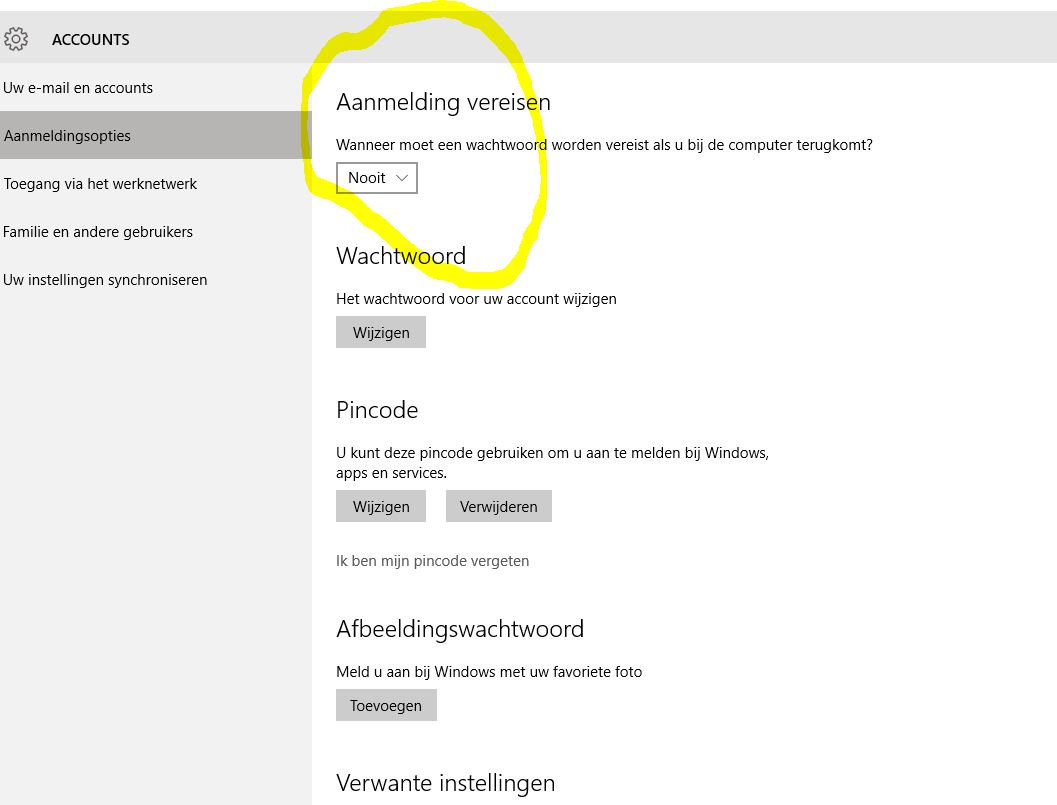Viewport: 1057px width, 805px height.
Task: Click the settings gear icon beside ACCOUNTS
Action: 16,39
